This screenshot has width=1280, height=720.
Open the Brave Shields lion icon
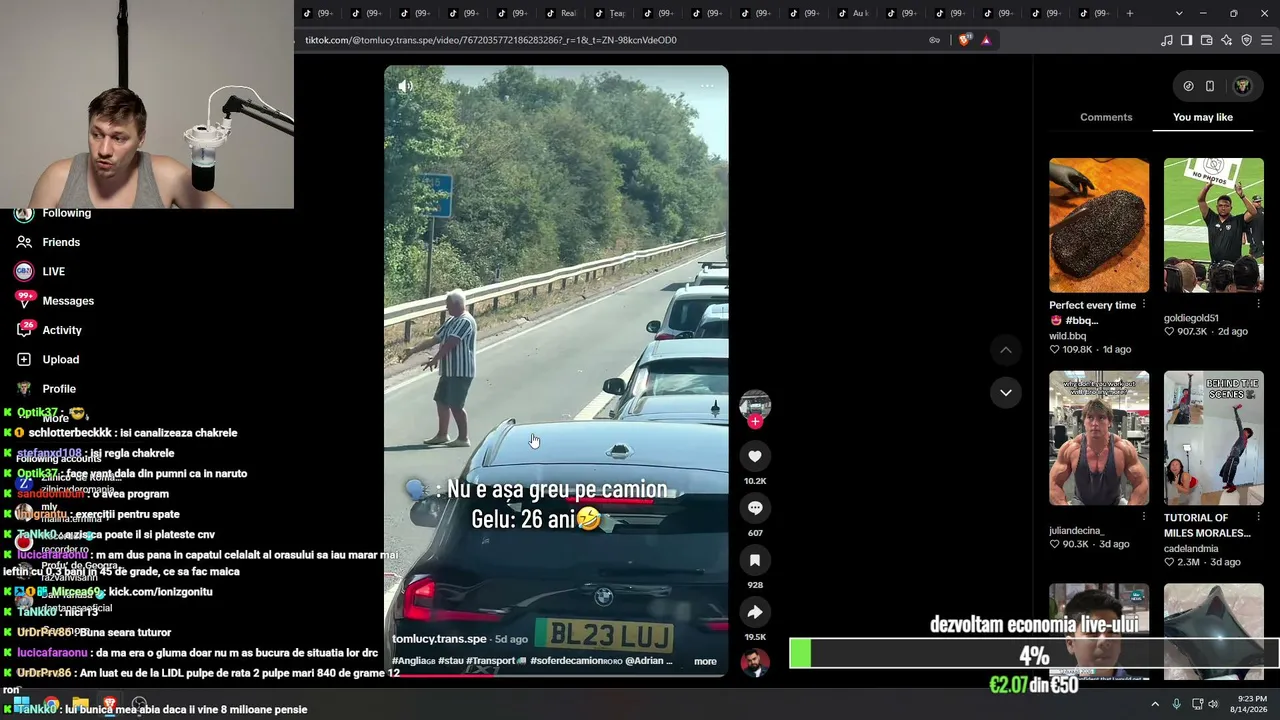(x=964, y=40)
